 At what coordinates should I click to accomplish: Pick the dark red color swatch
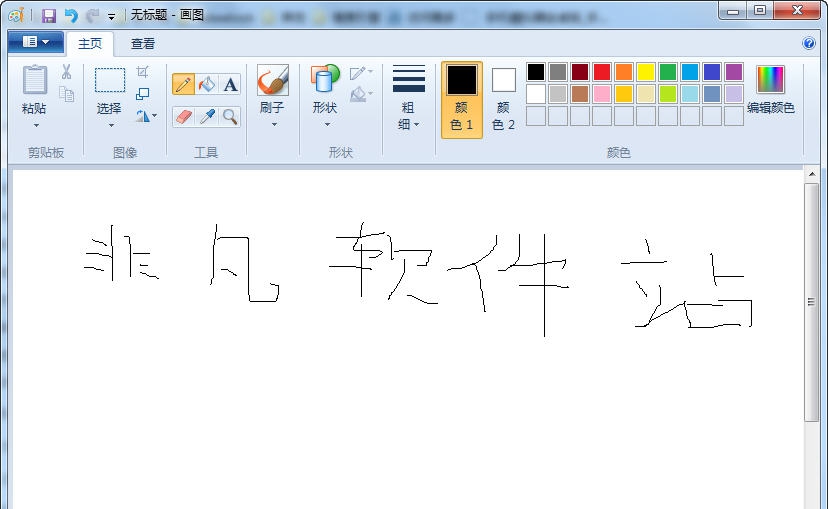point(580,72)
